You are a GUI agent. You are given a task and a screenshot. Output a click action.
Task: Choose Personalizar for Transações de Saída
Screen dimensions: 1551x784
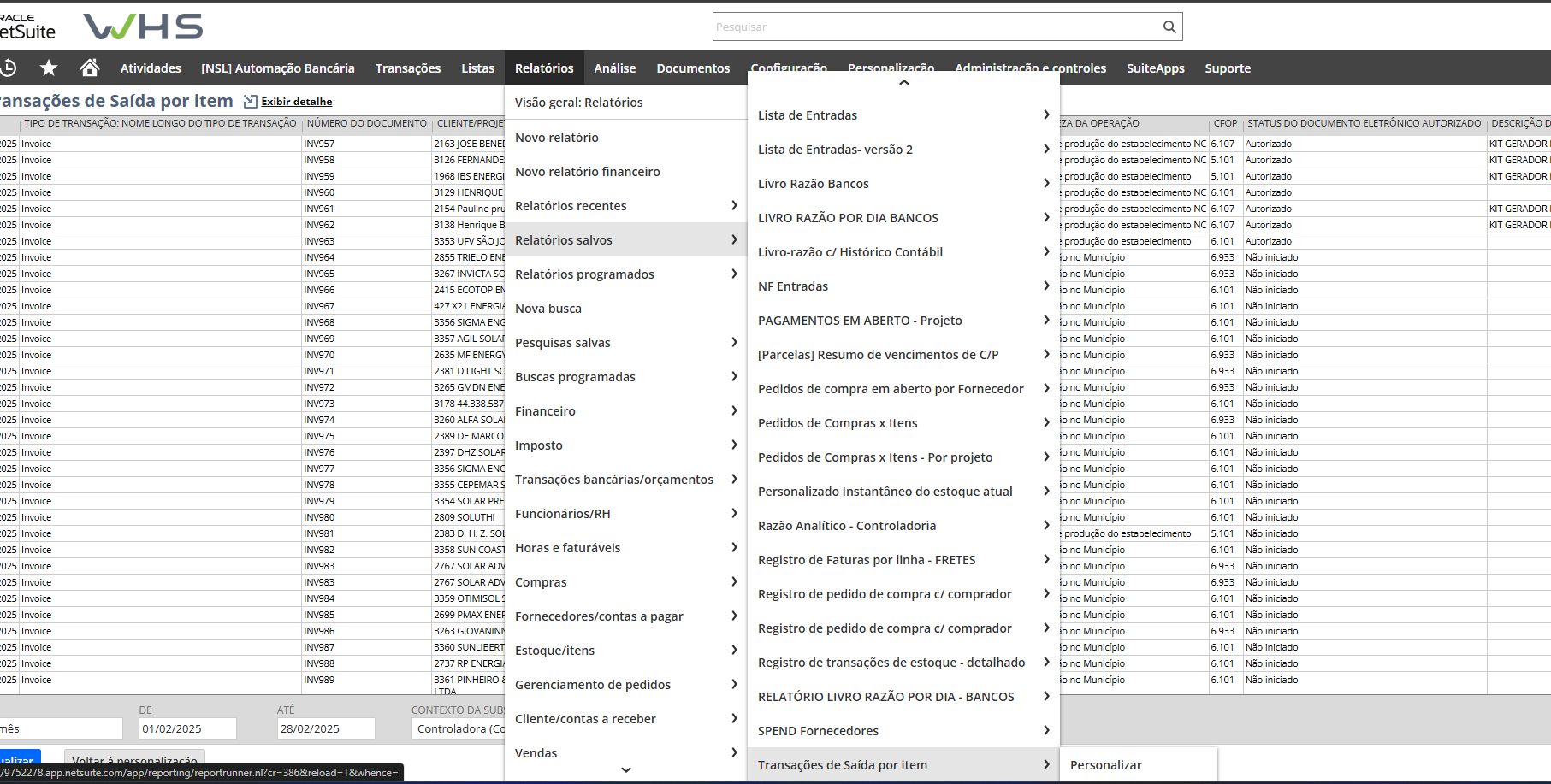click(1105, 765)
